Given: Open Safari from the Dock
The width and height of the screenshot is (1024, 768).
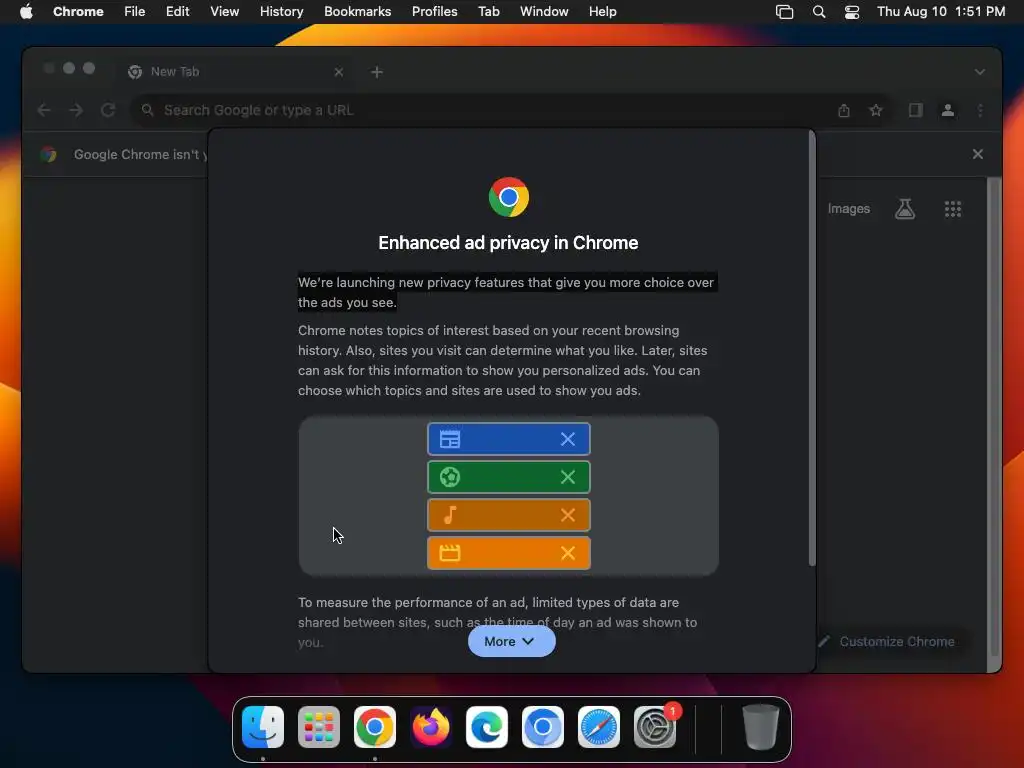Looking at the screenshot, I should coord(599,727).
